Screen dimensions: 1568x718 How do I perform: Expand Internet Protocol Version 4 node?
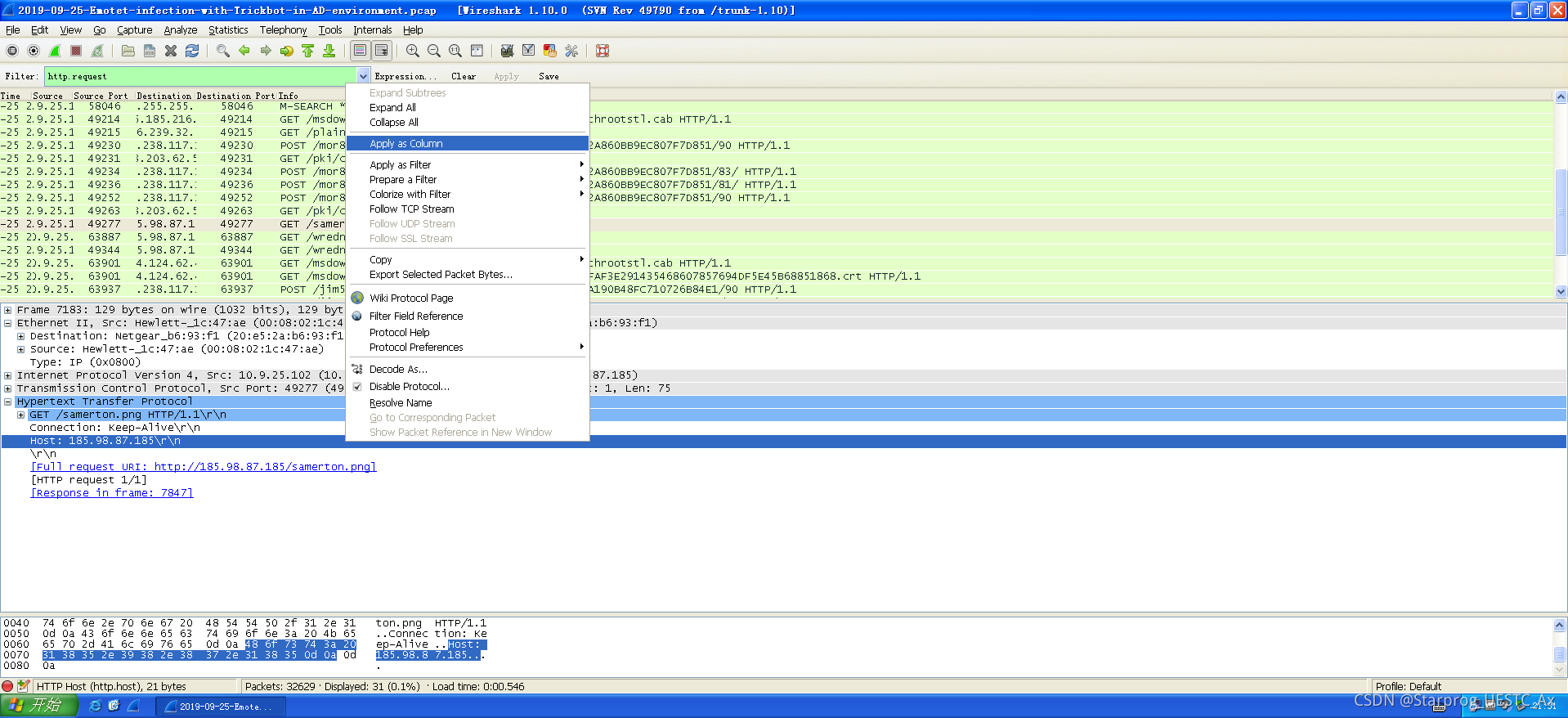[x=7, y=375]
